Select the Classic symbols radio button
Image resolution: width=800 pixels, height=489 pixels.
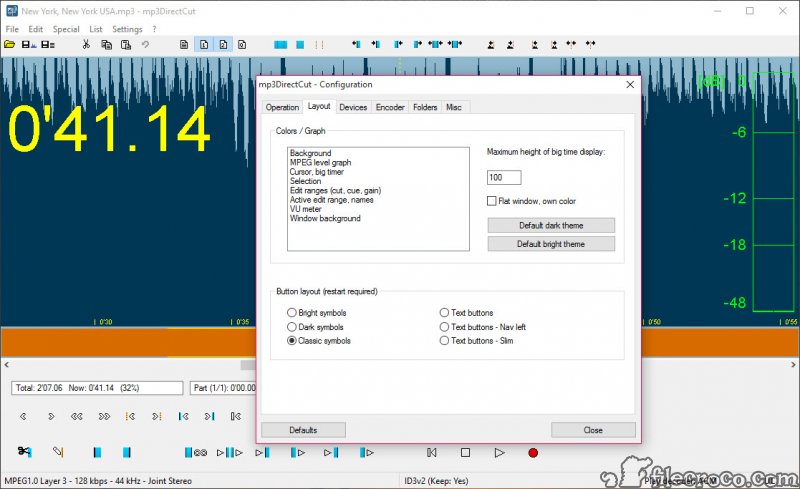click(291, 340)
